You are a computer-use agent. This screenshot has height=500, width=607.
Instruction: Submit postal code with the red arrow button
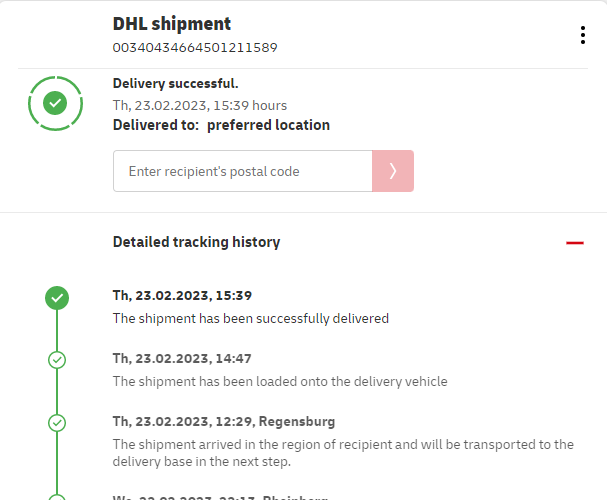(x=393, y=171)
